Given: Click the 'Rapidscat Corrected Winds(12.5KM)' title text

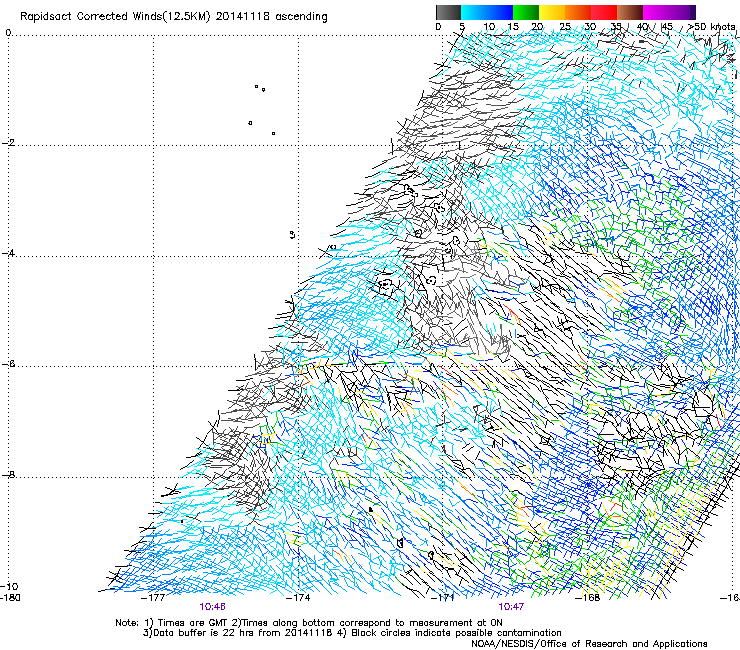Looking at the screenshot, I should 115,16.
